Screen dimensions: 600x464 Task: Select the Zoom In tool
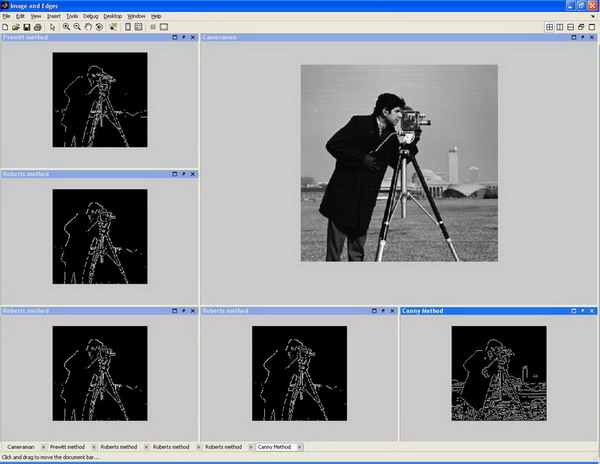pyautogui.click(x=66, y=27)
